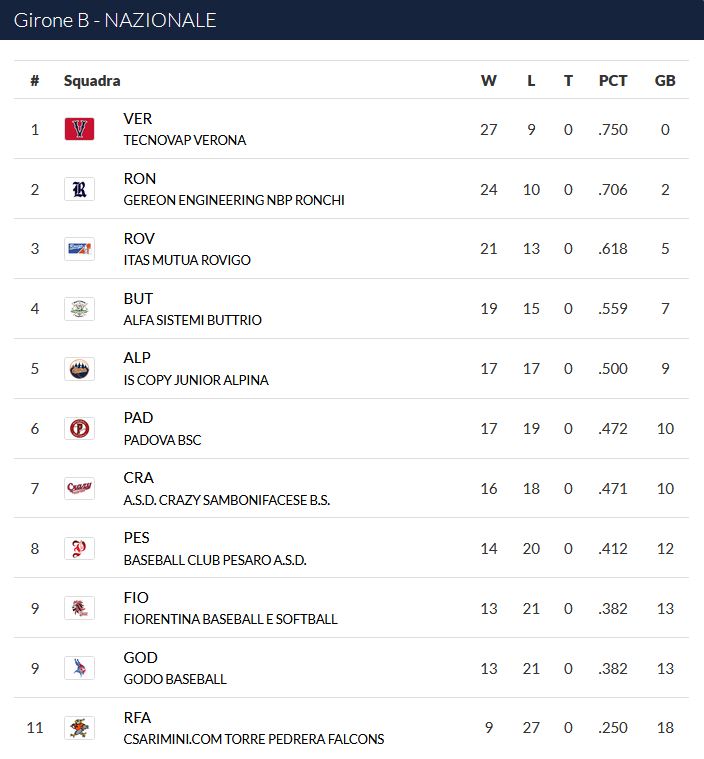Click the W column header
The image size is (704, 759).
489,80
